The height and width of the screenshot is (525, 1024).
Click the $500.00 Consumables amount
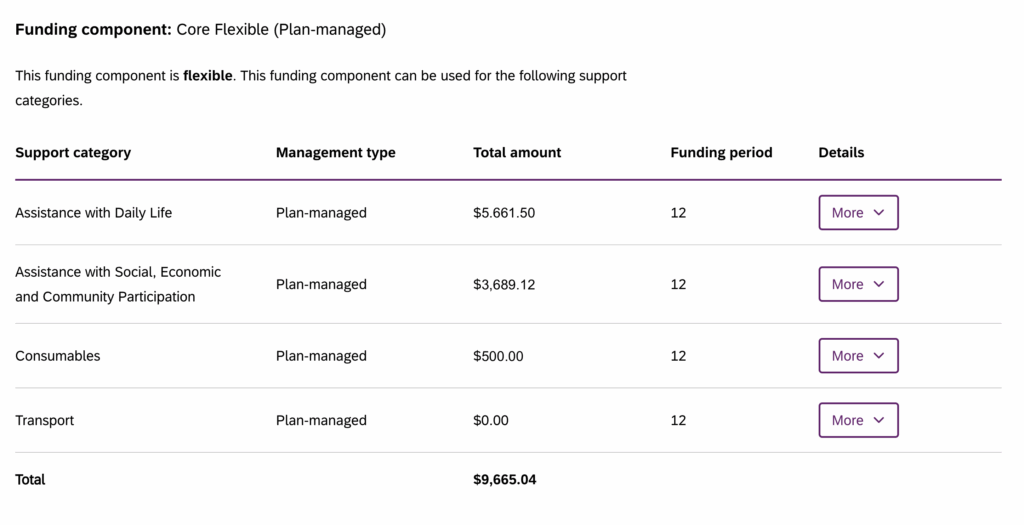click(x=498, y=356)
